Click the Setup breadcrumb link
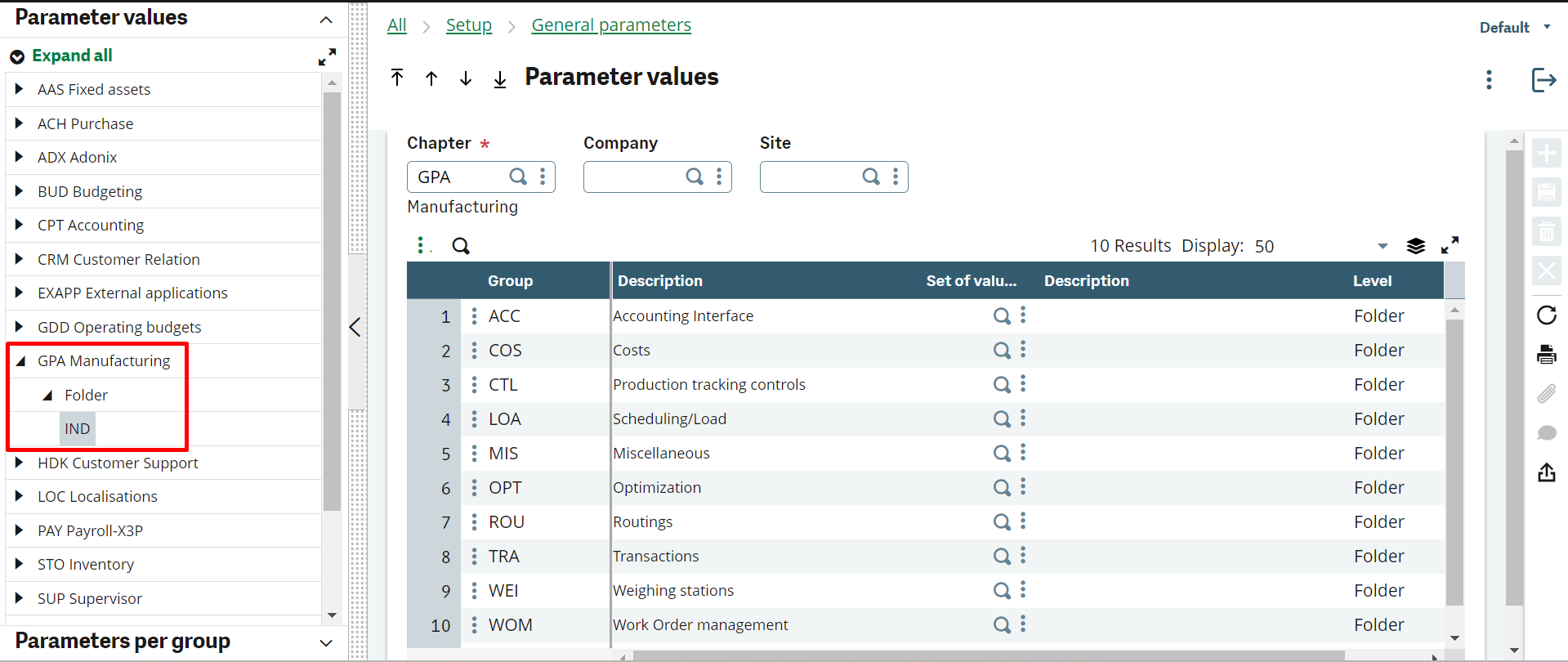The width and height of the screenshot is (1568, 662). pos(468,25)
